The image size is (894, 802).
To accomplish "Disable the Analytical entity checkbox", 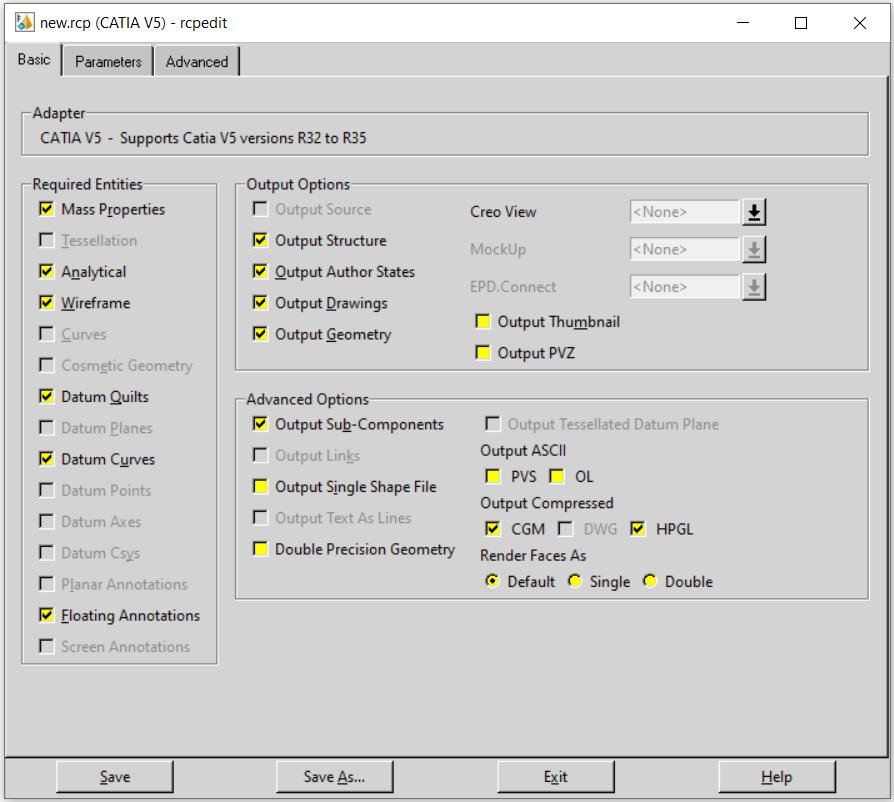I will click(46, 271).
